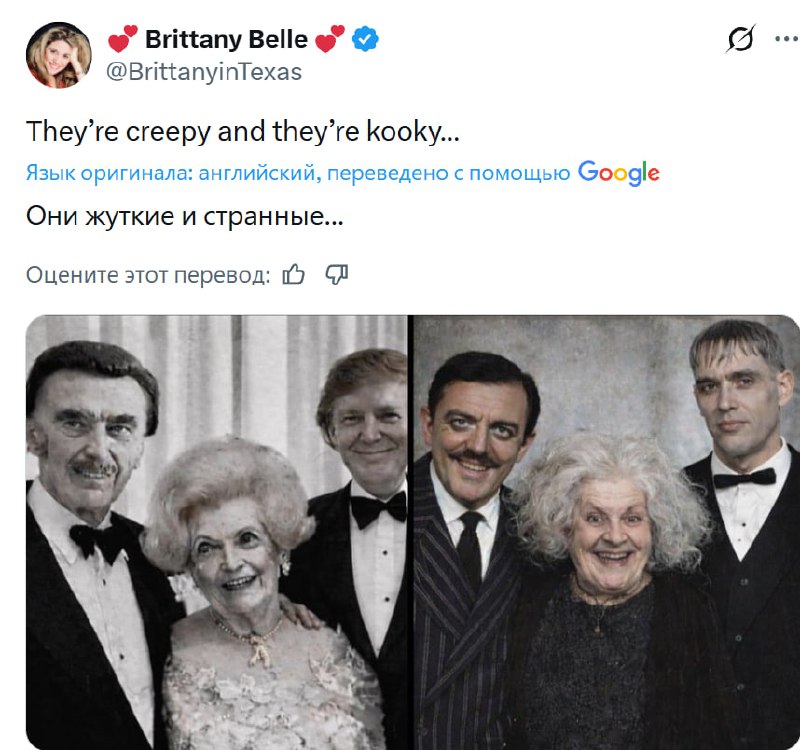Click the thumbs up translation rating
The width and height of the screenshot is (800, 750).
[293, 274]
